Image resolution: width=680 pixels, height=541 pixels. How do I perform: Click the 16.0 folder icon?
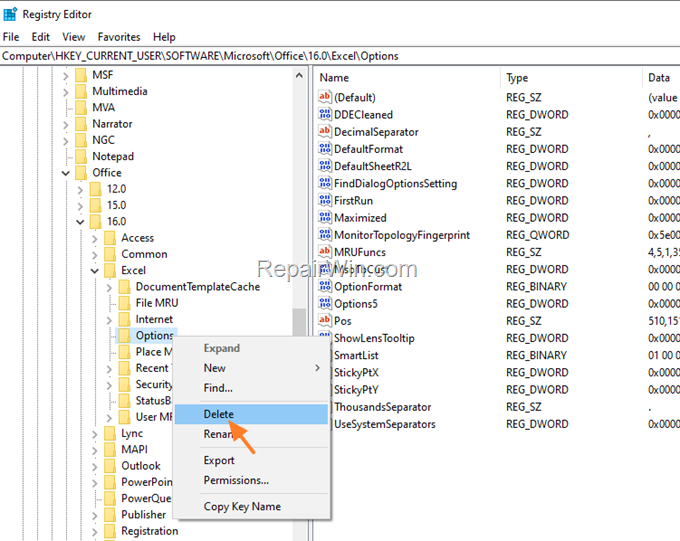pos(95,221)
